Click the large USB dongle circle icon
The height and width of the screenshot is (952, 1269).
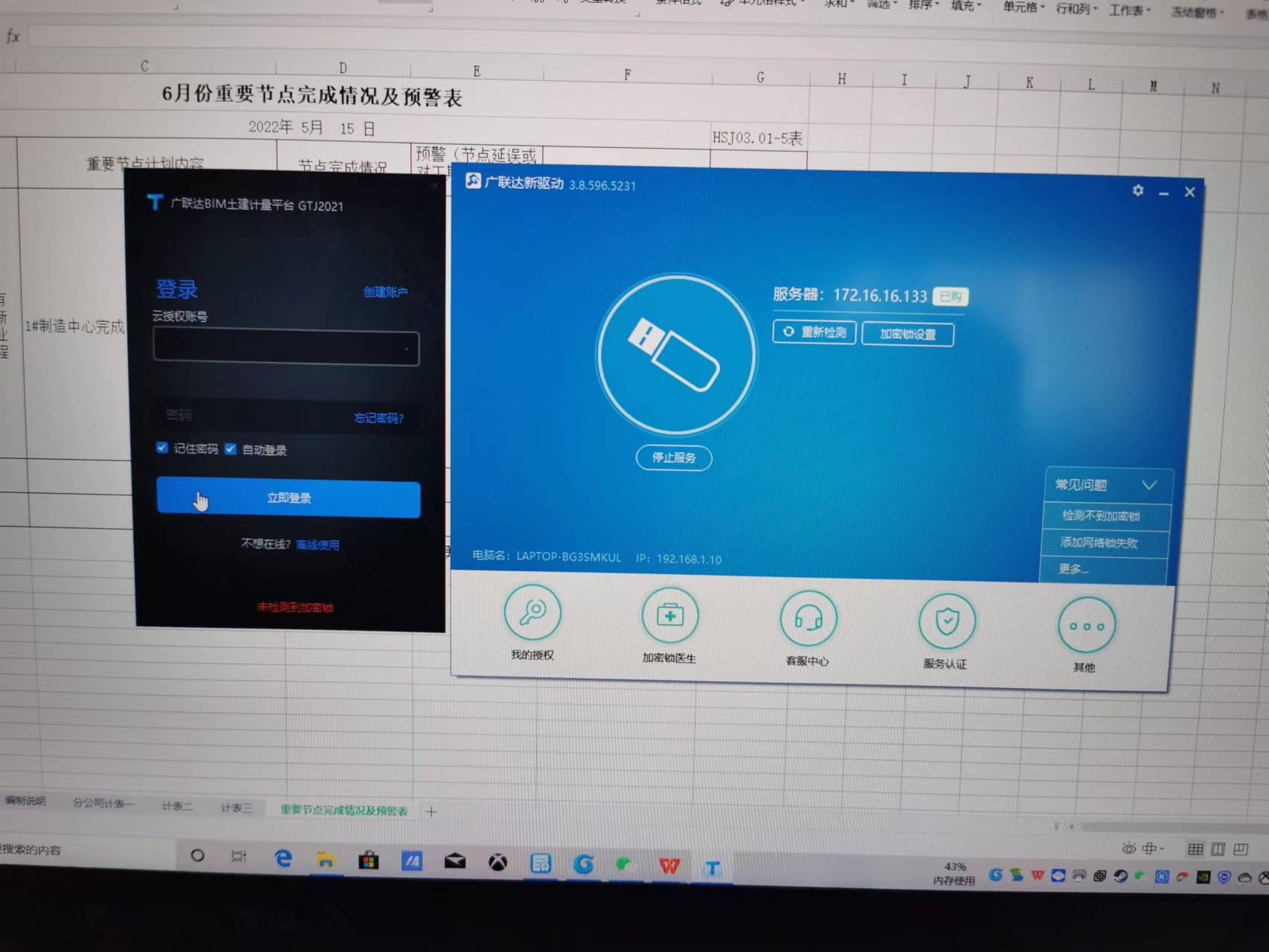point(675,354)
